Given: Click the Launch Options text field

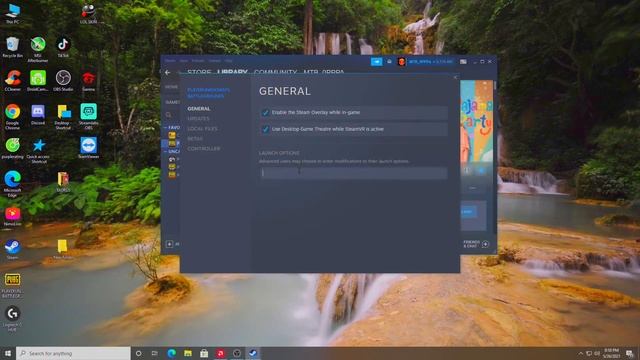Looking at the screenshot, I should coord(353,173).
